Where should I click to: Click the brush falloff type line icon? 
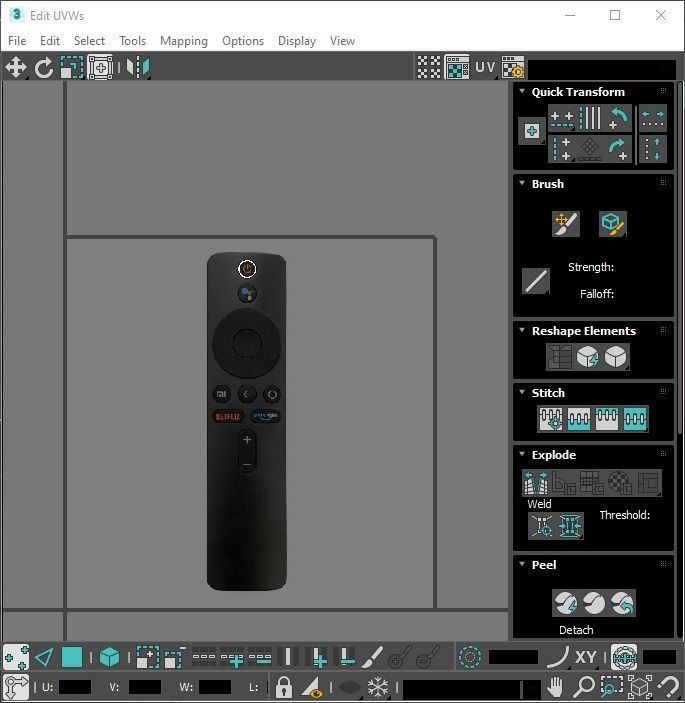pyautogui.click(x=536, y=281)
